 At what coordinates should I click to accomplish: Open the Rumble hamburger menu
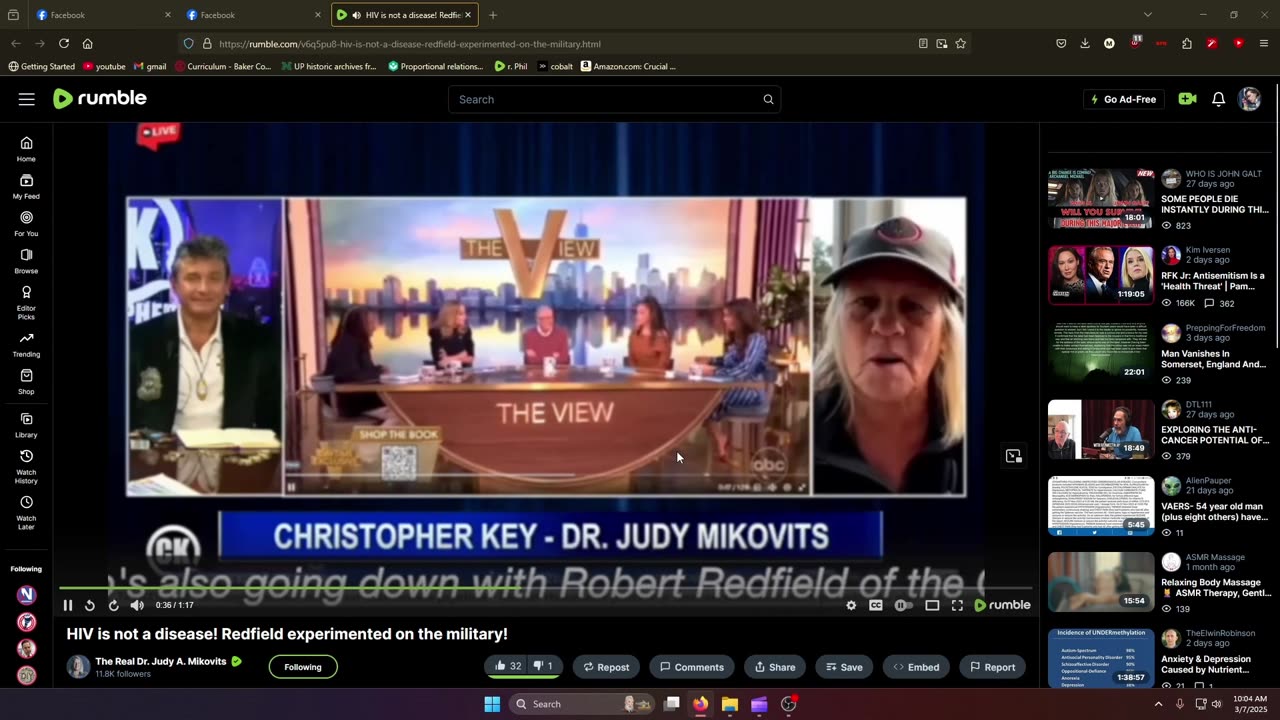(27, 99)
